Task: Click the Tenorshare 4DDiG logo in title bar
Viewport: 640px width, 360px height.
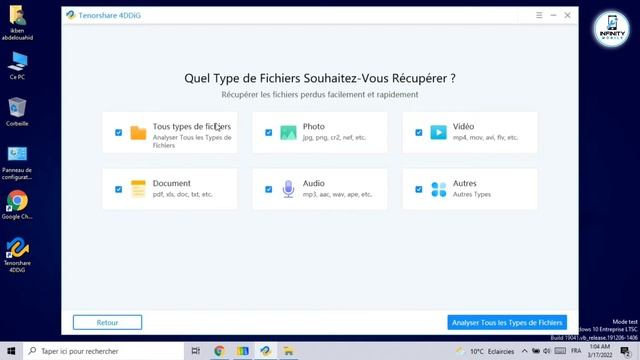Action: point(71,15)
